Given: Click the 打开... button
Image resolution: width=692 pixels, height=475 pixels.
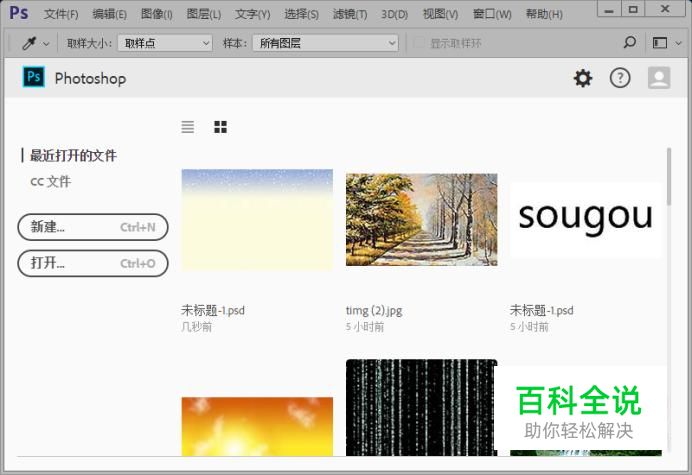Looking at the screenshot, I should point(93,264).
